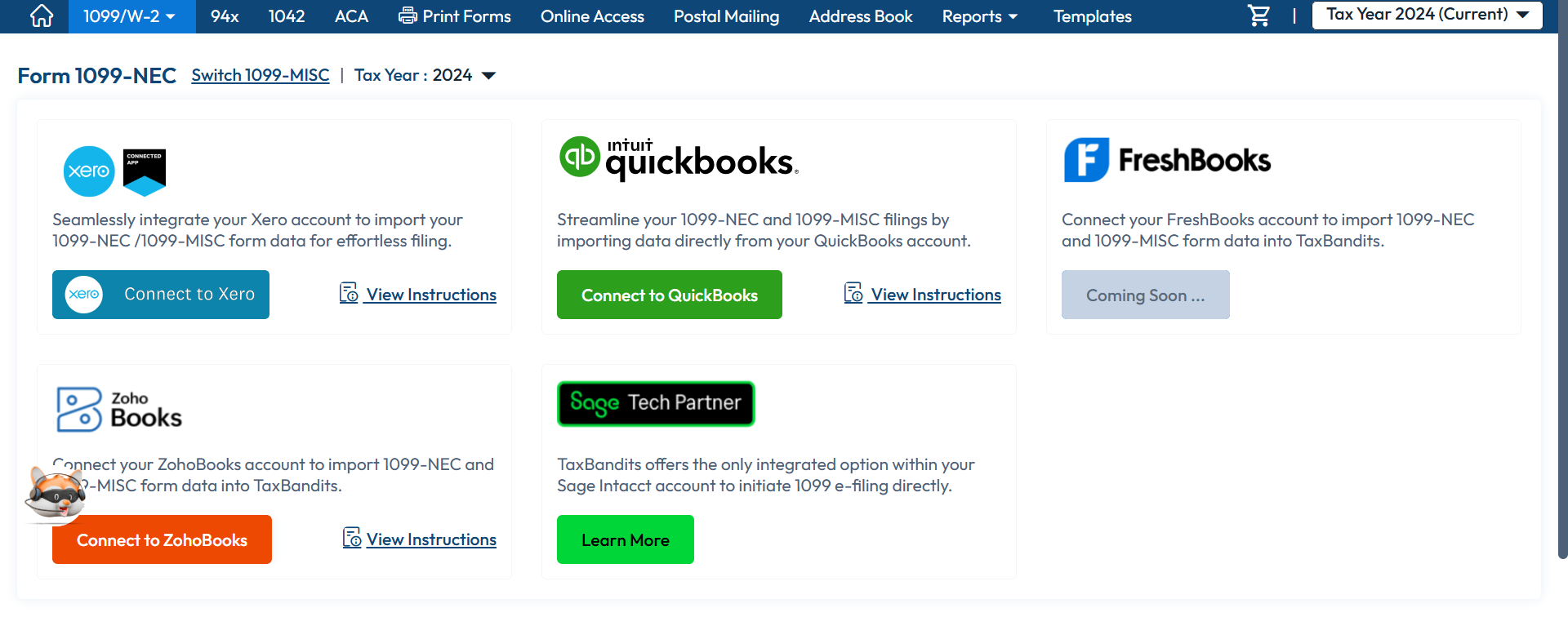Click the printer icon beside Print Forms
Viewport: 1568px width, 617px height.
[408, 16]
